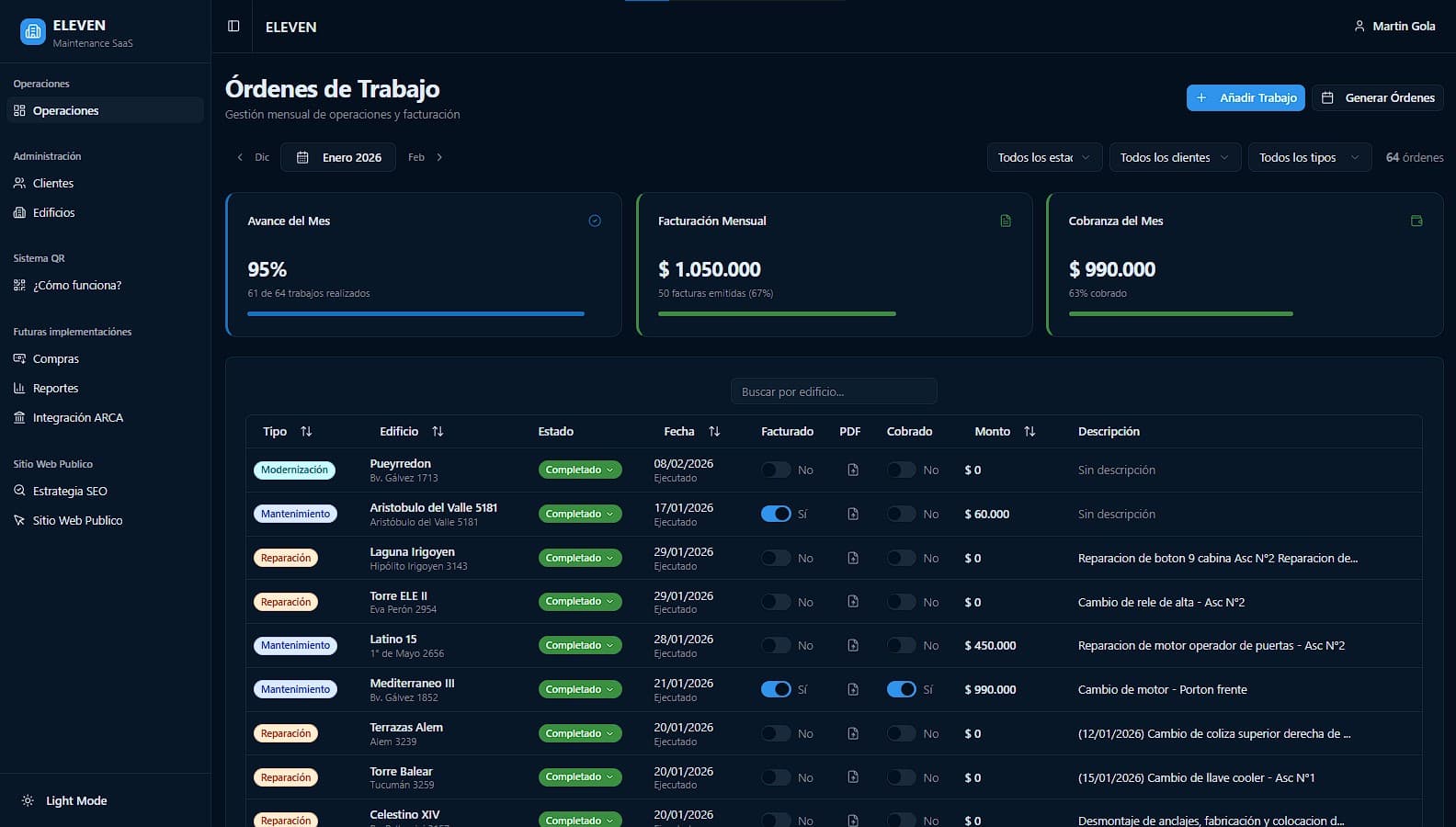Image resolution: width=1456 pixels, height=827 pixels.
Task: Click the Light Mode sun icon
Action: [x=28, y=800]
